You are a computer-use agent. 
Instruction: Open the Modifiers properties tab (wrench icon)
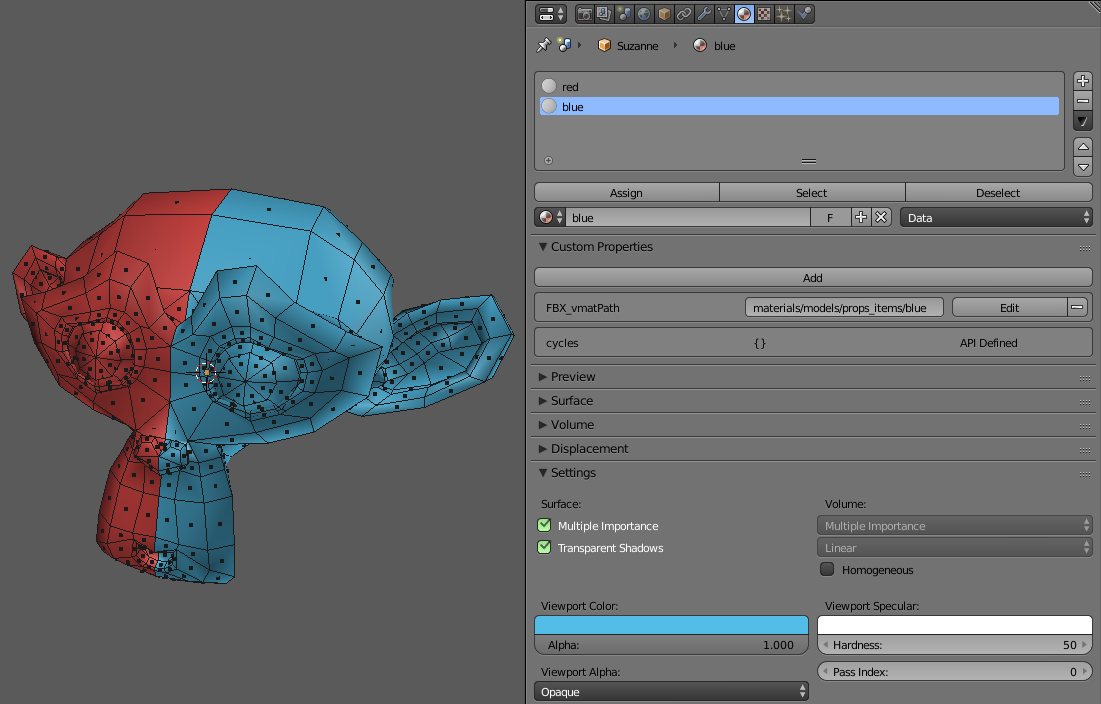704,13
